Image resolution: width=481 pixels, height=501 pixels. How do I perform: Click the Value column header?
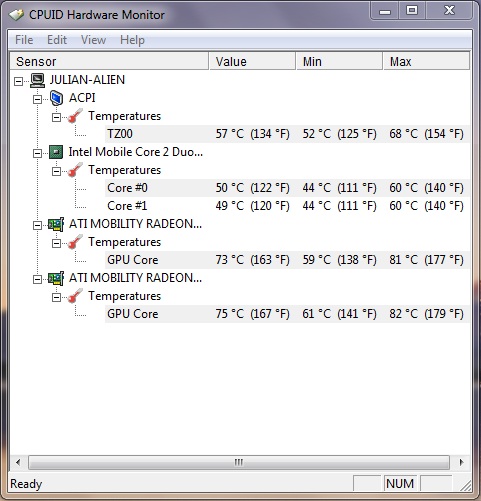coord(252,61)
